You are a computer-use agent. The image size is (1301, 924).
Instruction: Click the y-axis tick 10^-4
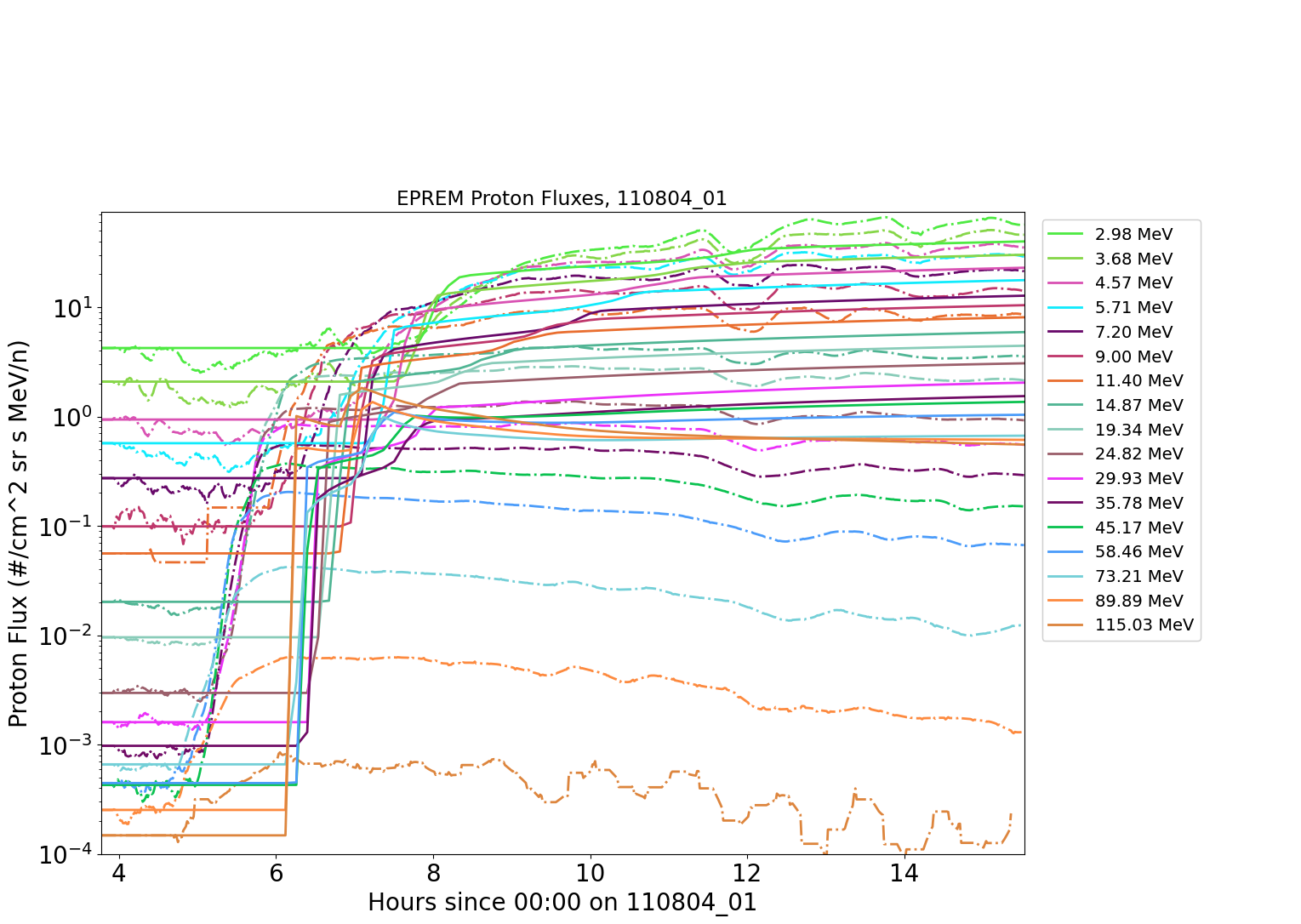coord(67,854)
